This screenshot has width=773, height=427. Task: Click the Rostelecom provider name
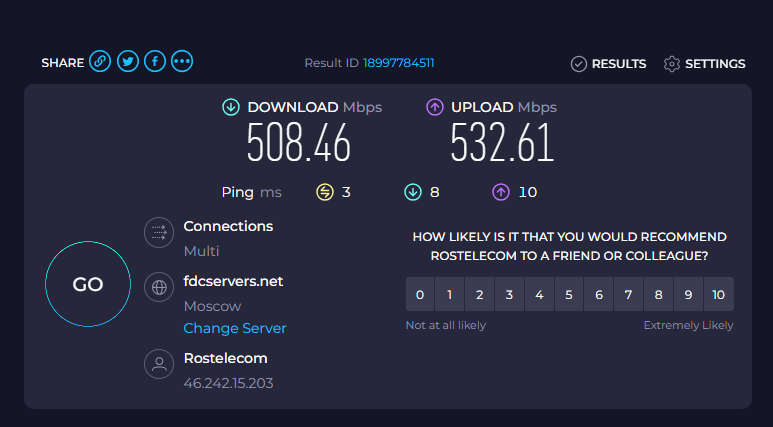click(x=225, y=358)
